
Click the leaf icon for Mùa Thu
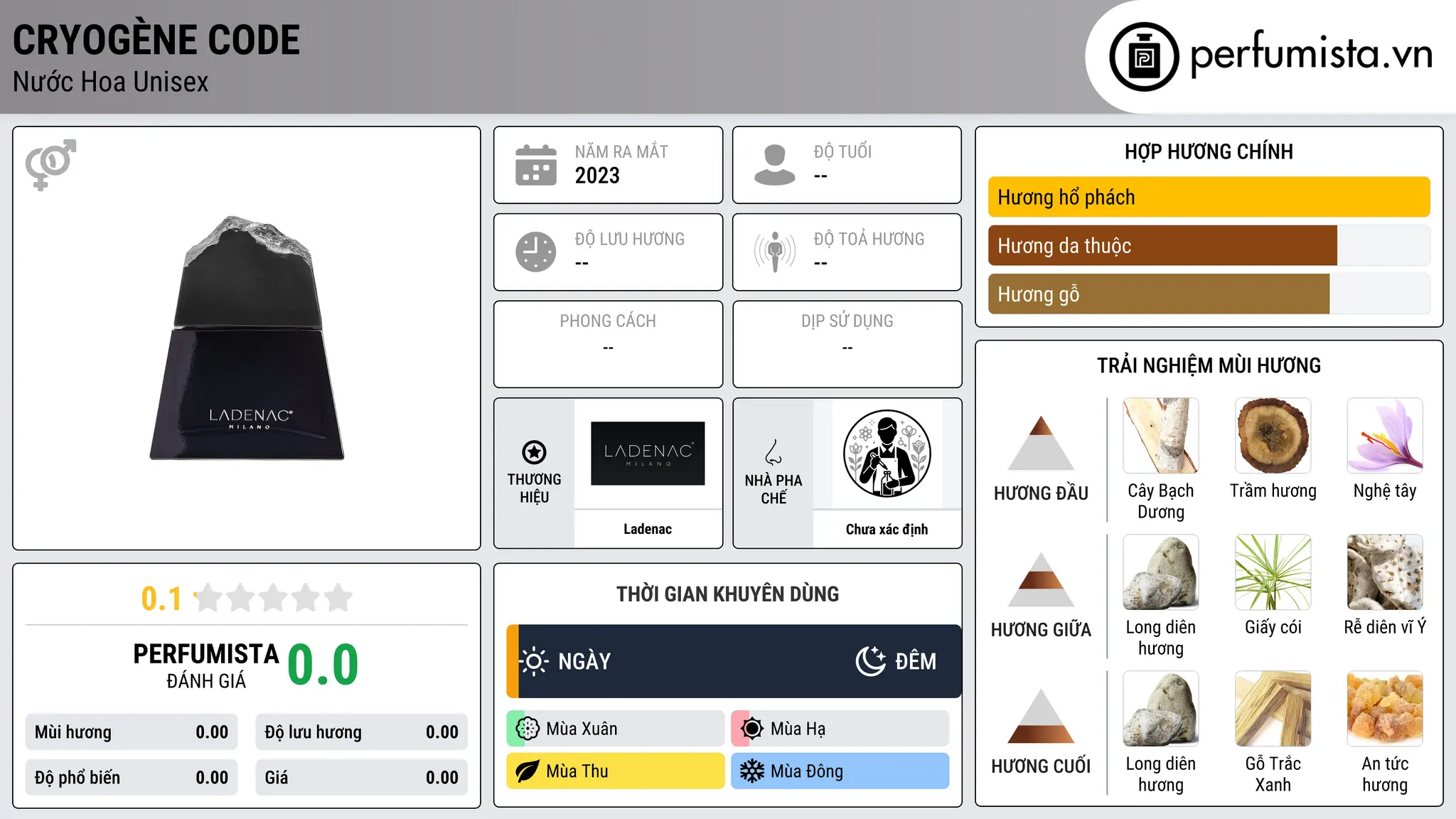pyautogui.click(x=528, y=771)
